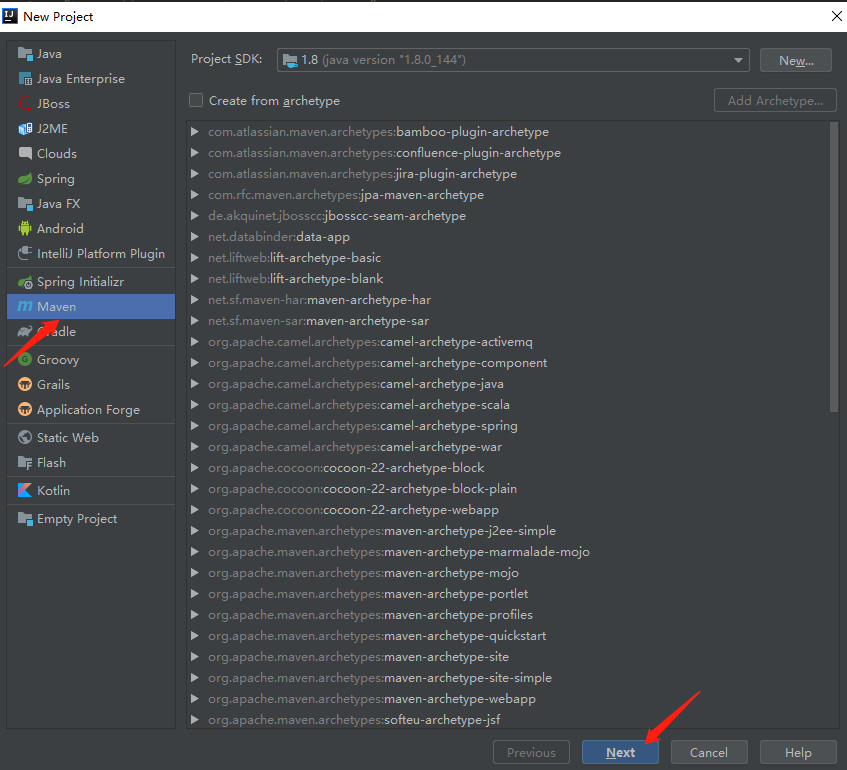
Task: Select camel-archetype-scala entry
Action: point(359,405)
